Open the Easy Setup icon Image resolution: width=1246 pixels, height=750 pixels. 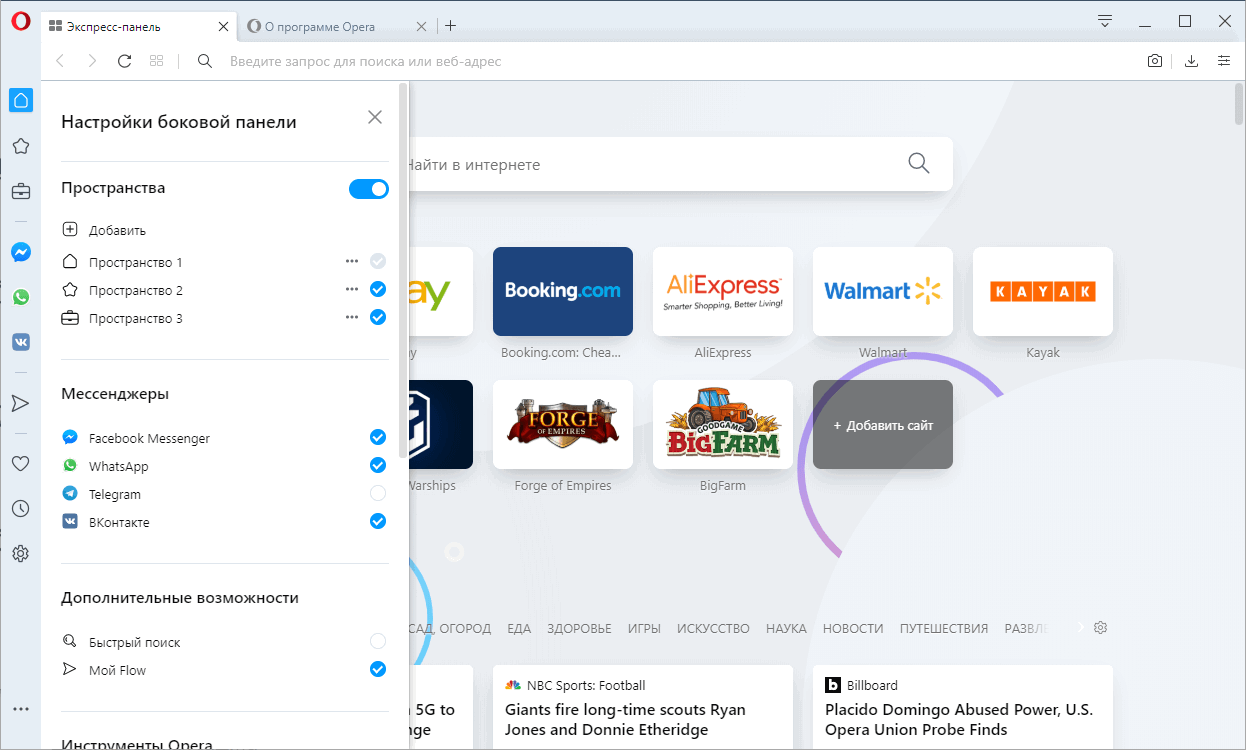[x=1224, y=61]
